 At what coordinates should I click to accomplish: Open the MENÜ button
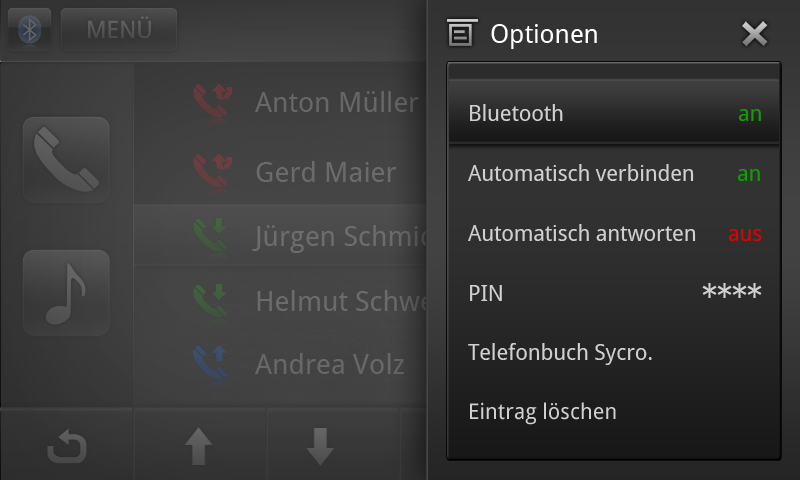point(119,30)
